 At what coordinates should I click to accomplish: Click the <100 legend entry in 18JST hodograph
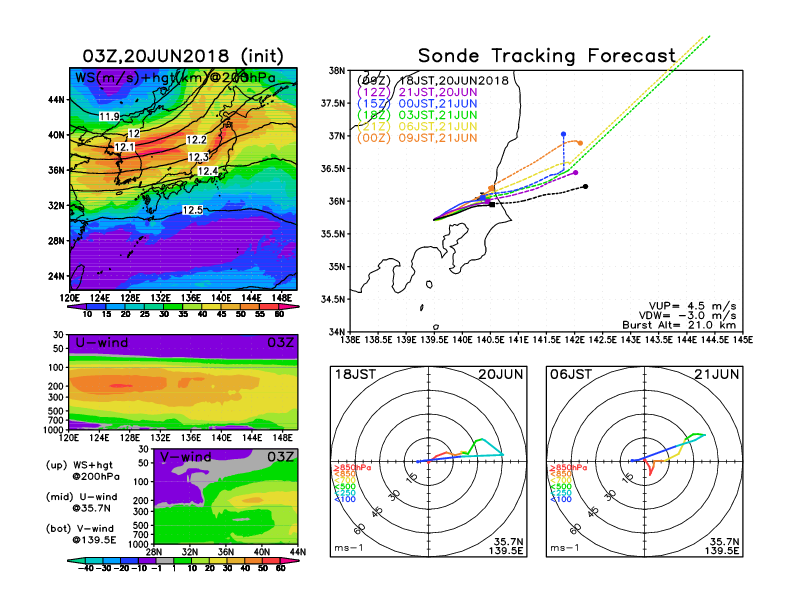pos(344,499)
